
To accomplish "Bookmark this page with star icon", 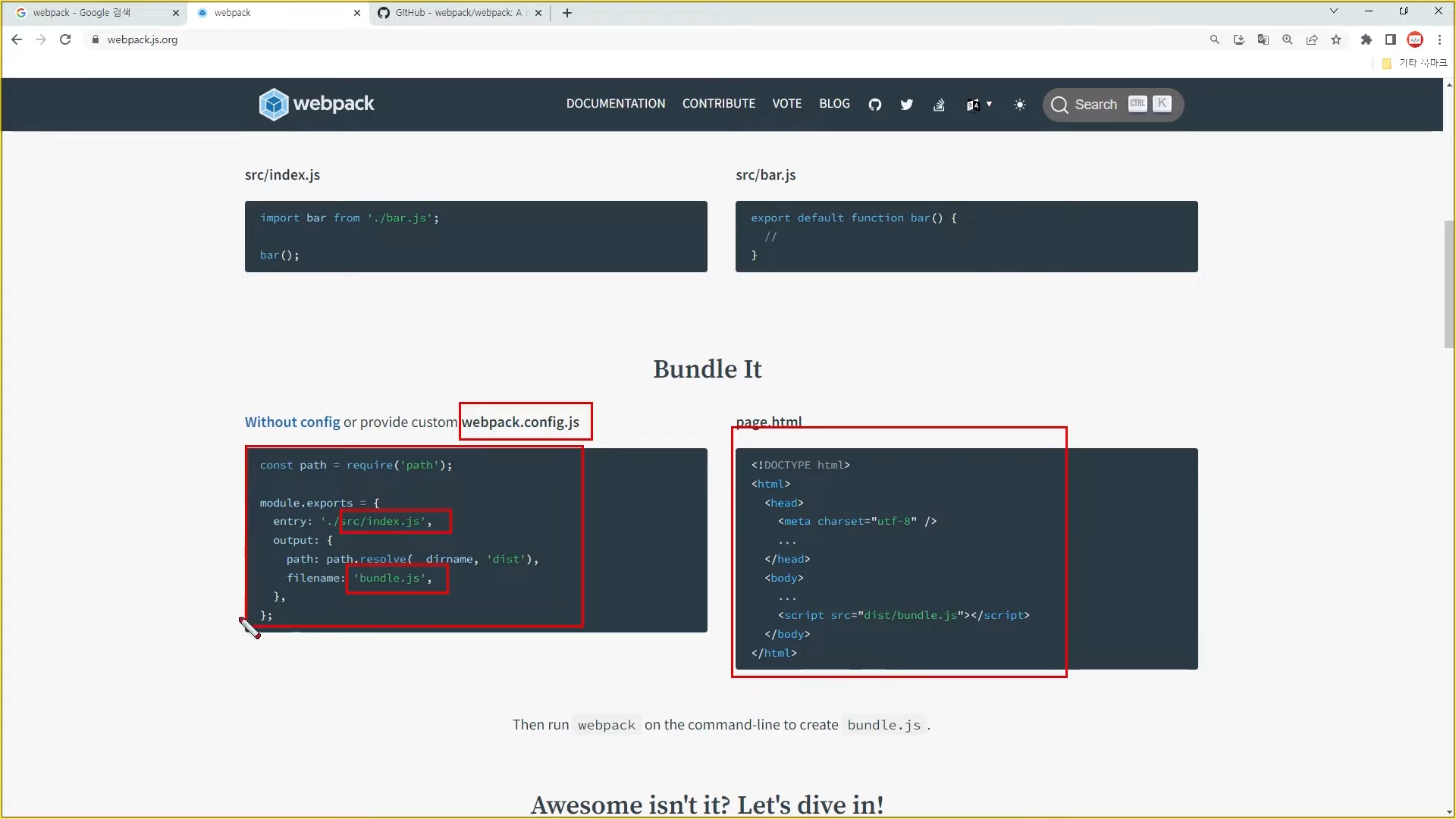I will tap(1336, 39).
